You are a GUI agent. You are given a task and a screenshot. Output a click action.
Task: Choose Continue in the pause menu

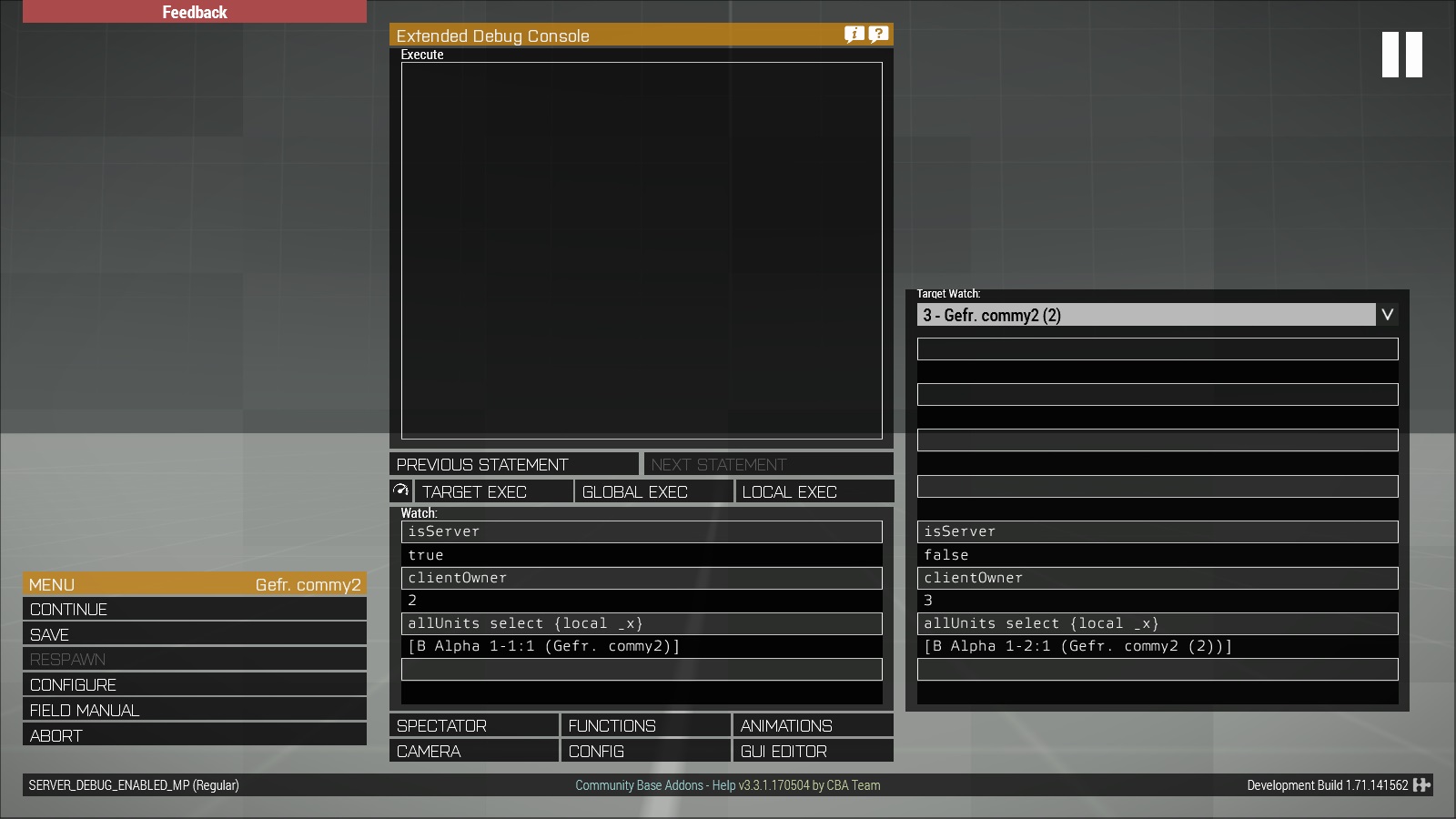195,609
